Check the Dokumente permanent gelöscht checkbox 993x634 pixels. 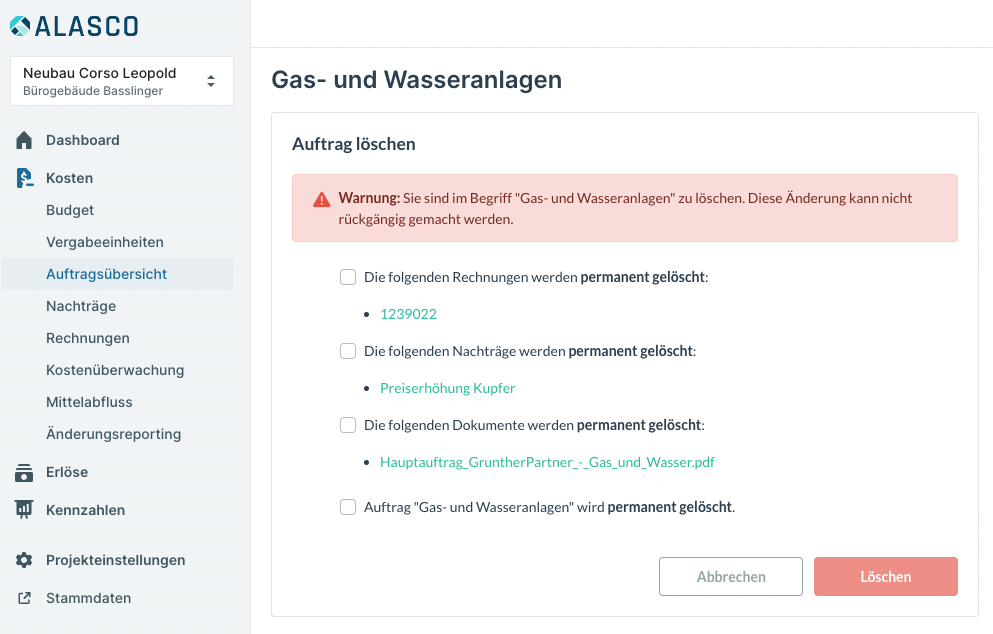pos(348,425)
